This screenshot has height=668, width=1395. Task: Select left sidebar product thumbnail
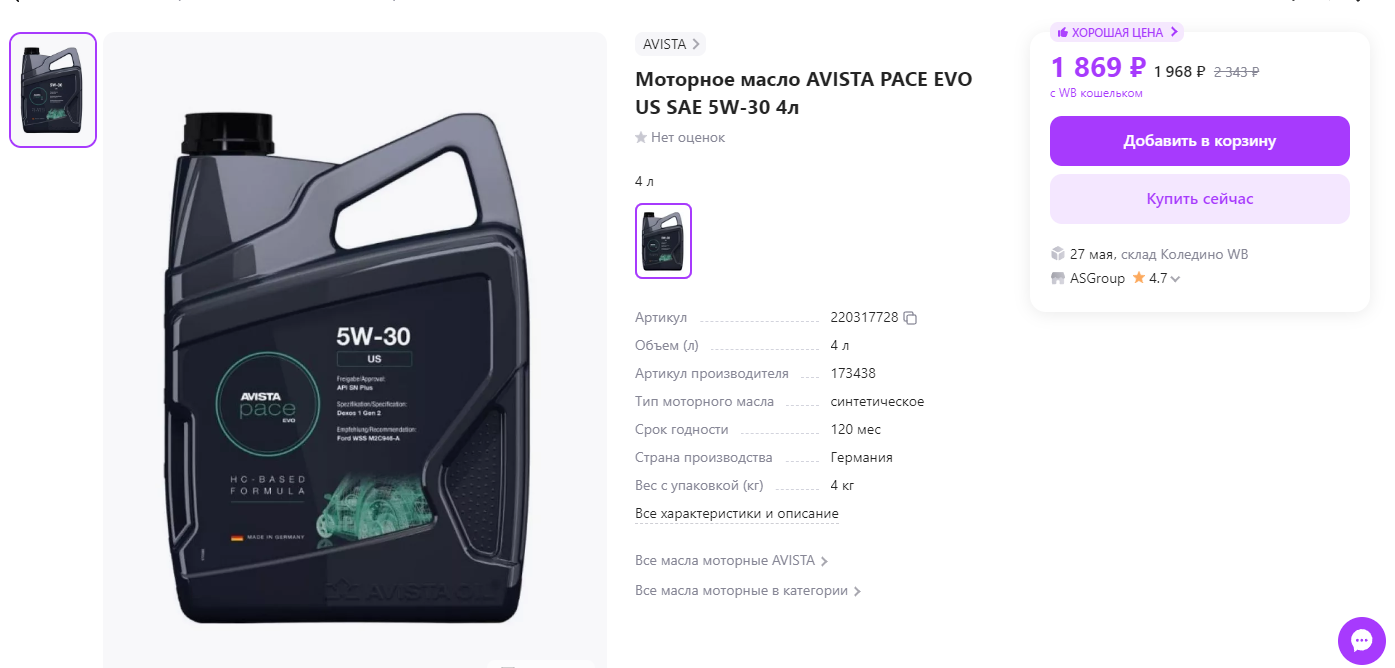tap(53, 90)
